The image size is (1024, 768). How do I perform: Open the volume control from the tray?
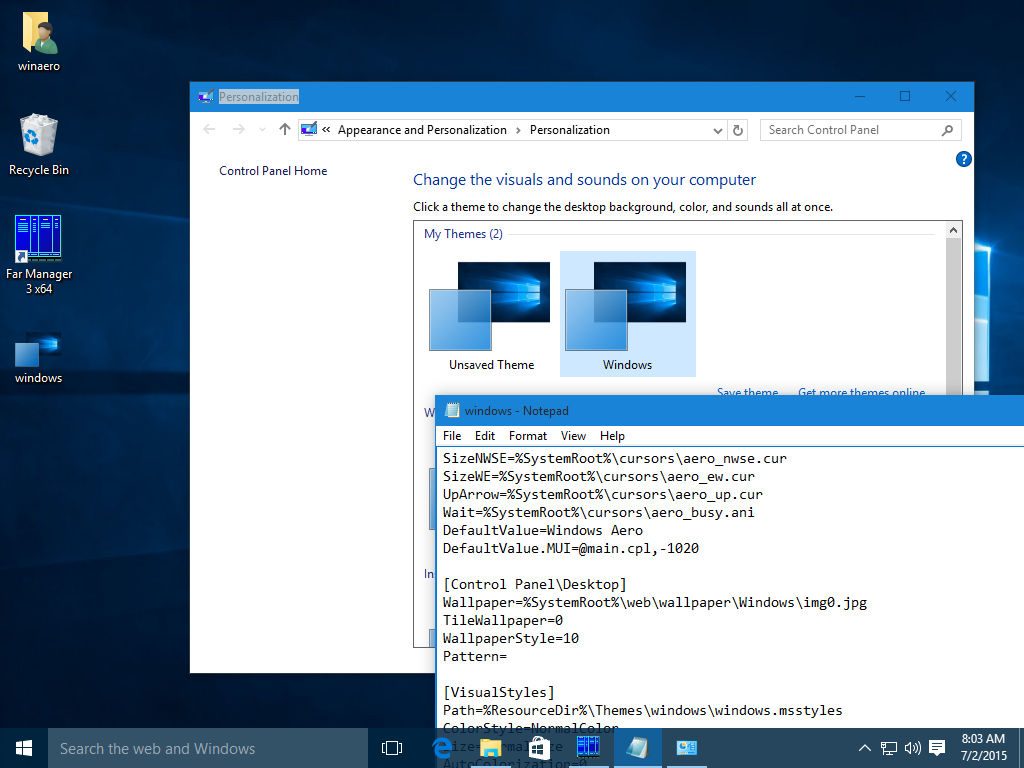911,747
